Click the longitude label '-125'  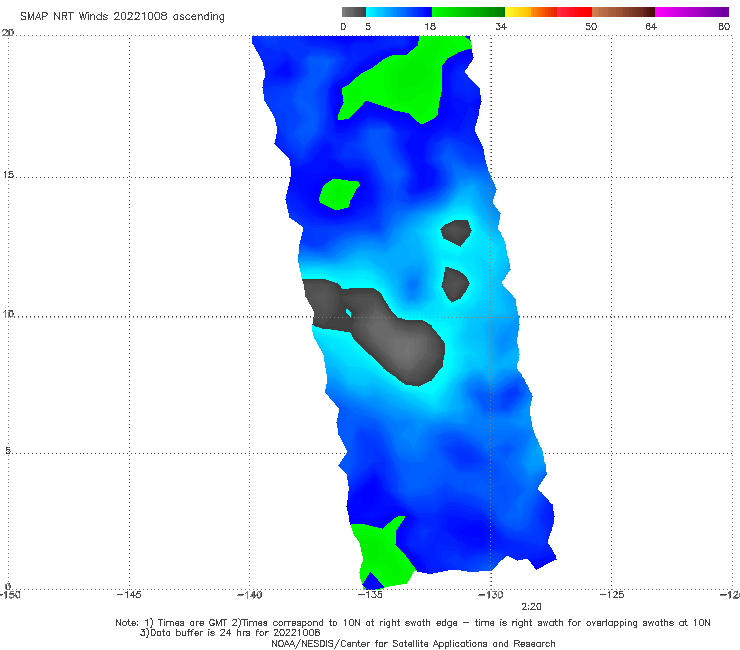(612, 595)
